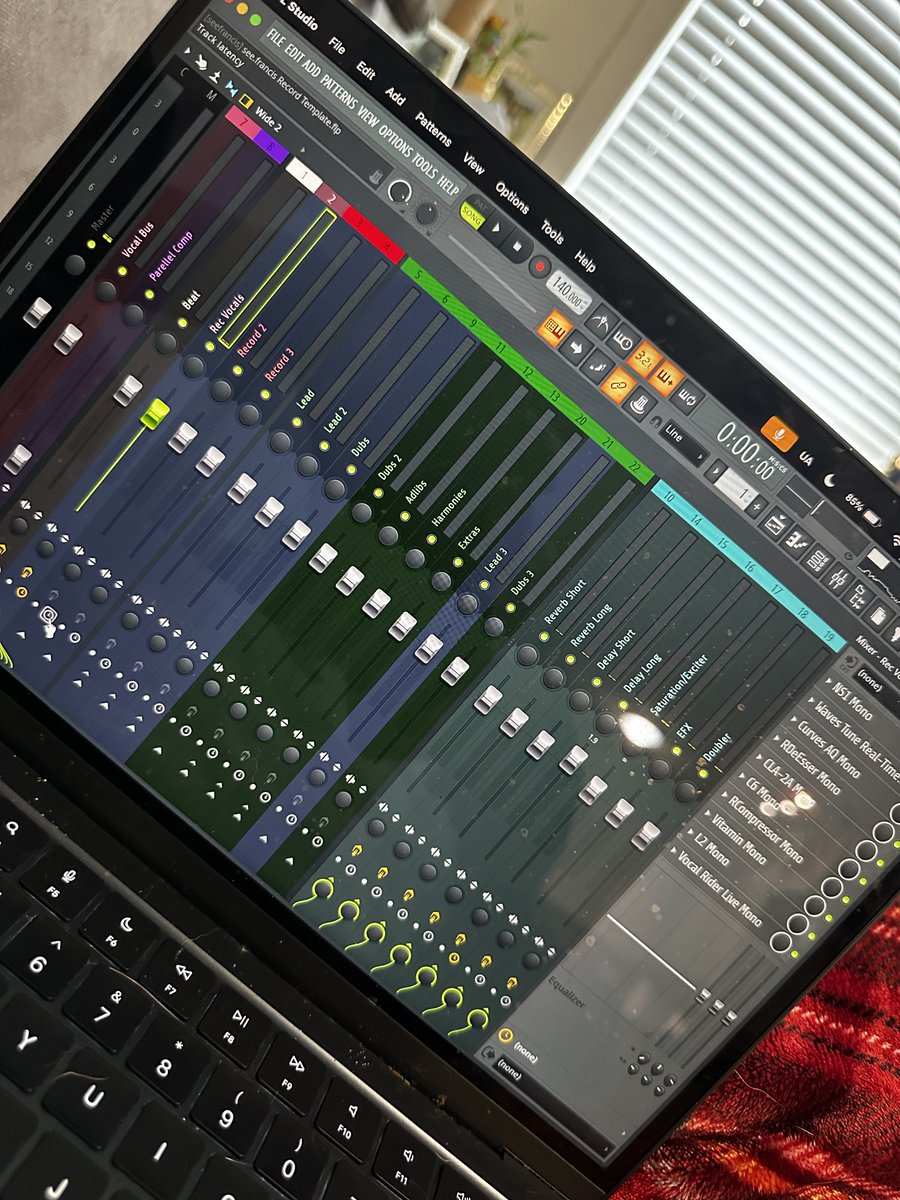The image size is (900, 1200).
Task: Click the Master track volume fader
Action: (37, 311)
